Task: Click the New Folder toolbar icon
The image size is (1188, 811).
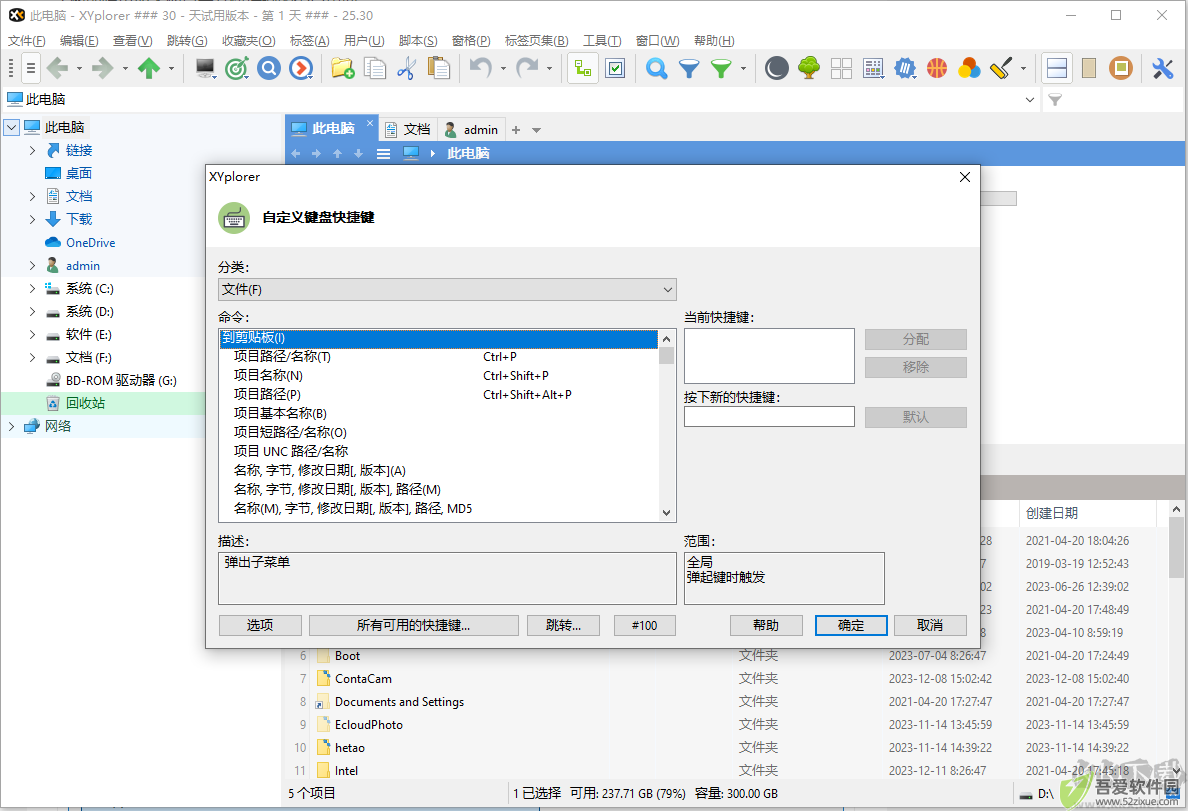Action: (343, 69)
